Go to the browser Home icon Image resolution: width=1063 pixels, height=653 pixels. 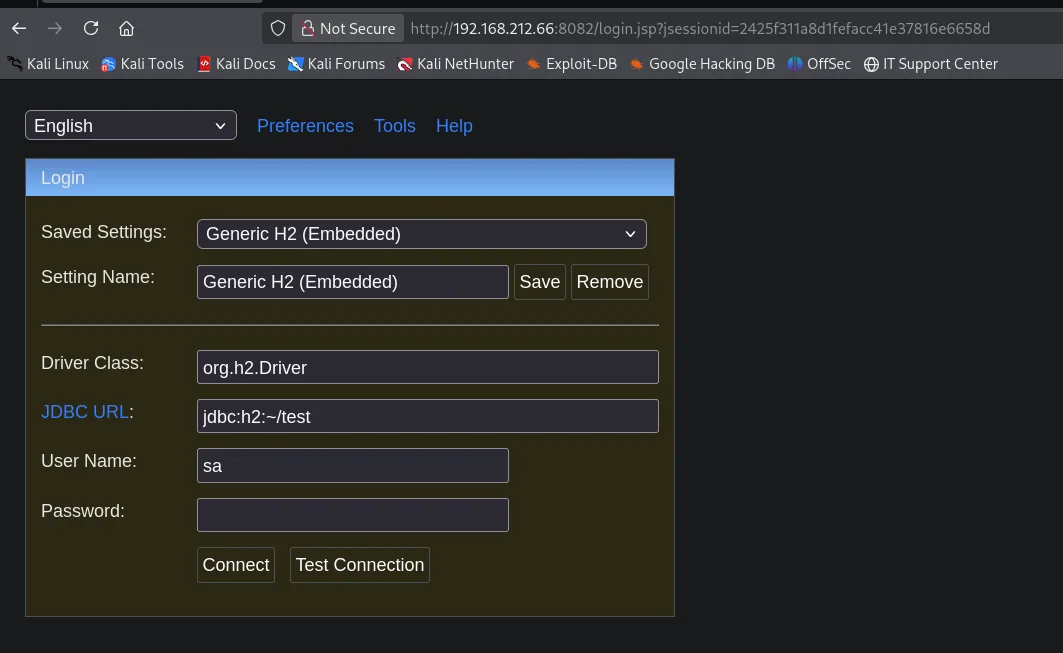pos(126,28)
